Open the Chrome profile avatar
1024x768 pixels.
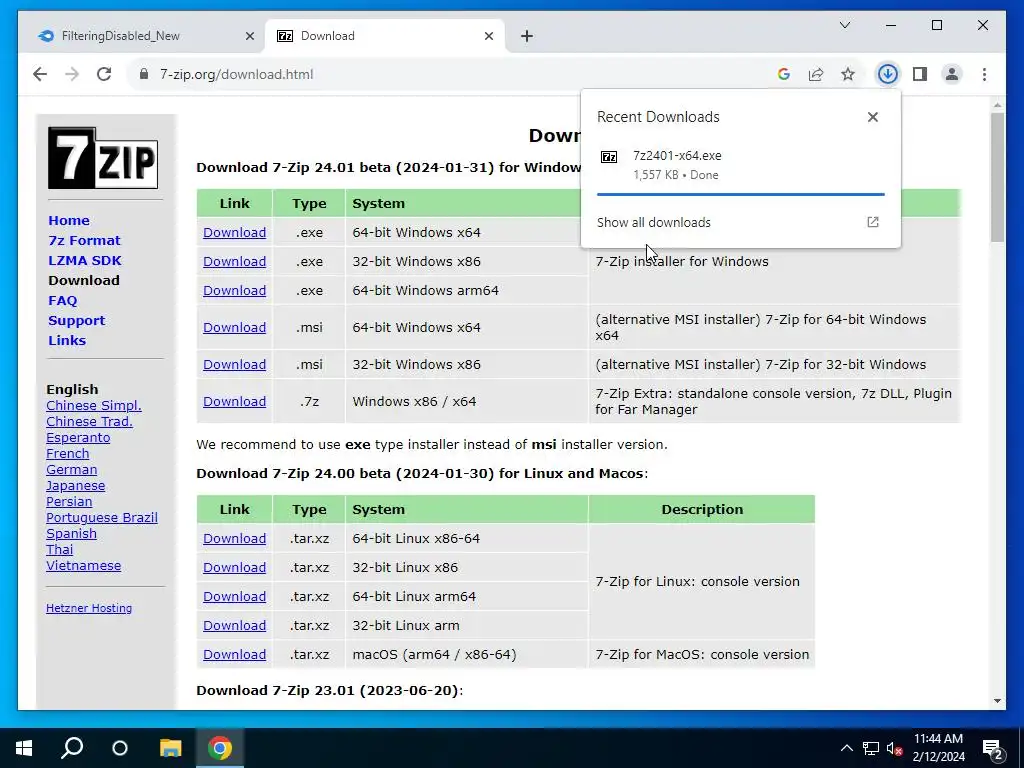click(952, 74)
